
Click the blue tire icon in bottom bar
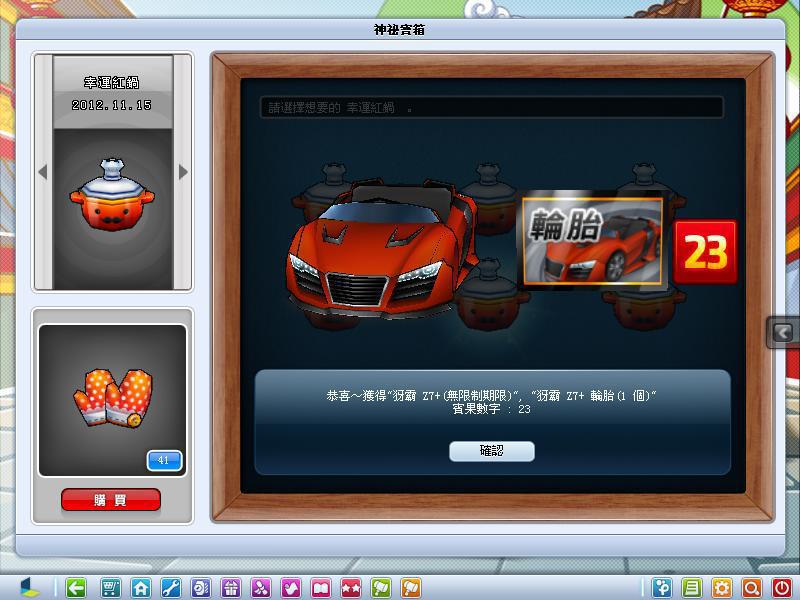click(x=201, y=588)
